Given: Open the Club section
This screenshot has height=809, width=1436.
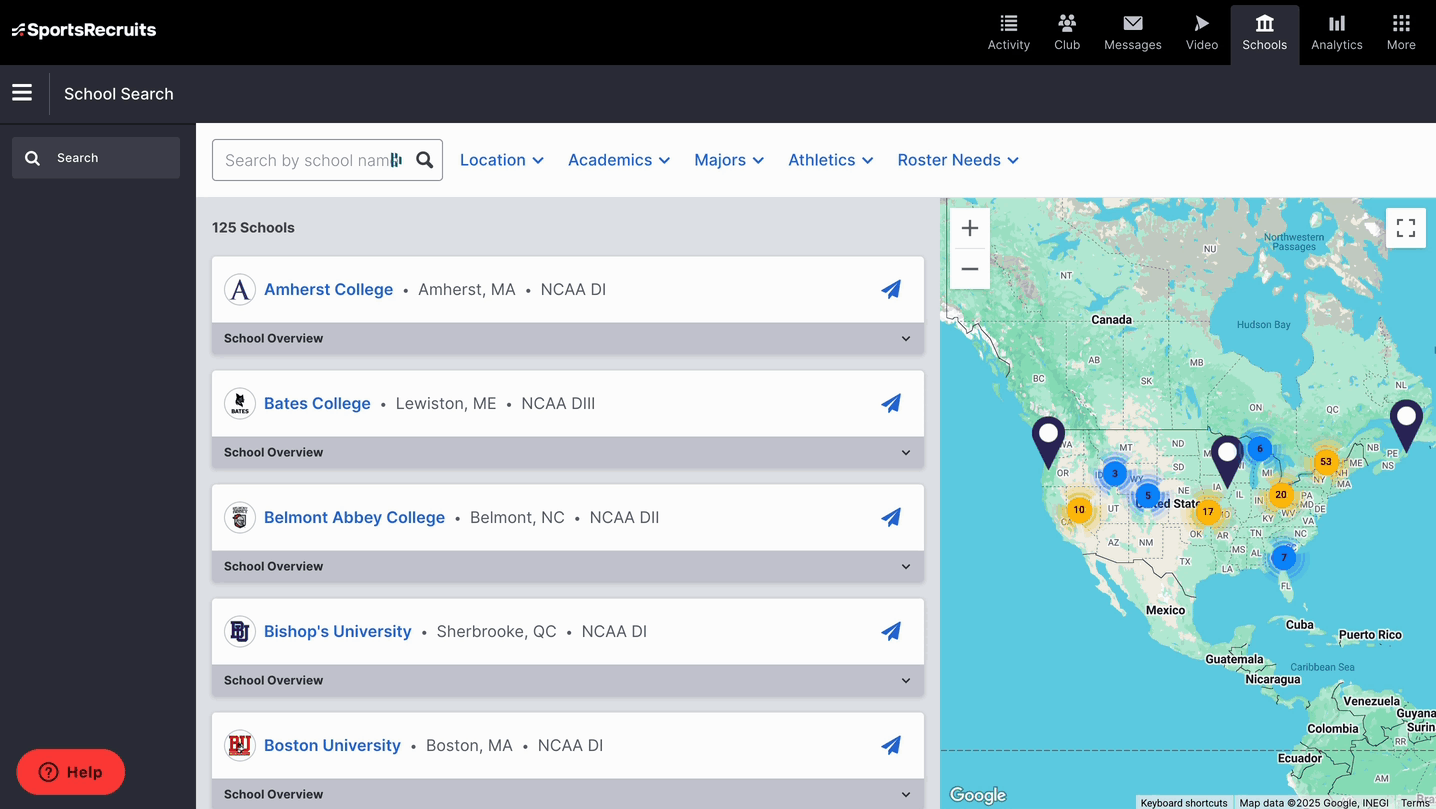Looking at the screenshot, I should pos(1067,33).
